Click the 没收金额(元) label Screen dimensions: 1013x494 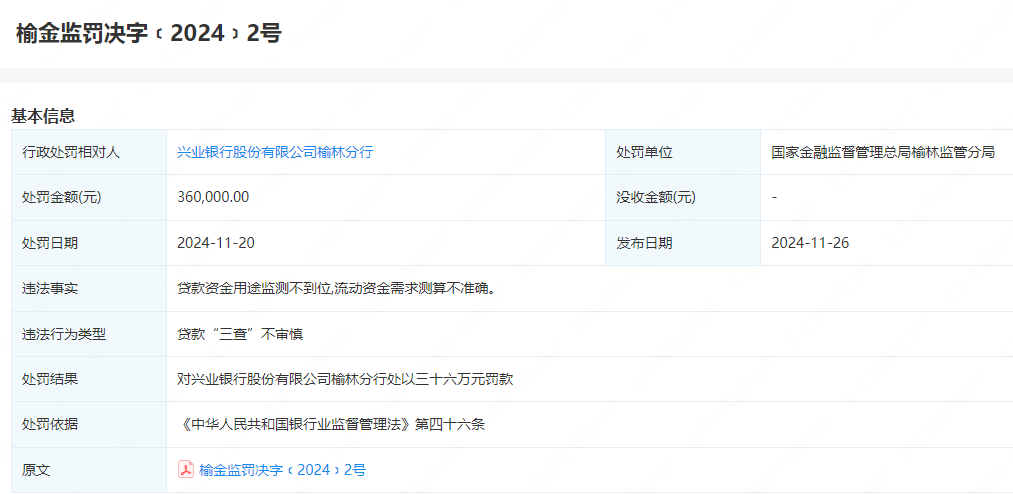(656, 198)
